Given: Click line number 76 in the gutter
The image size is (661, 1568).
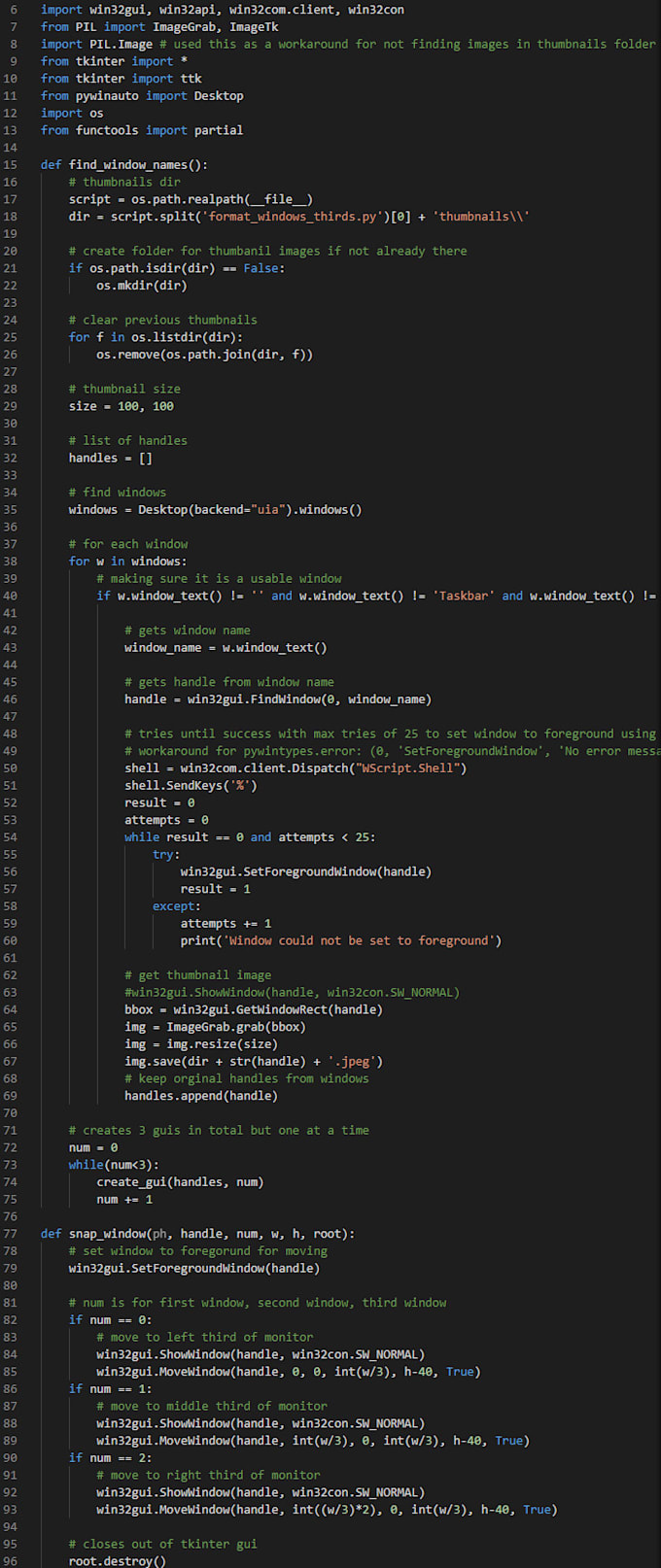Looking at the screenshot, I should tap(11, 1217).
